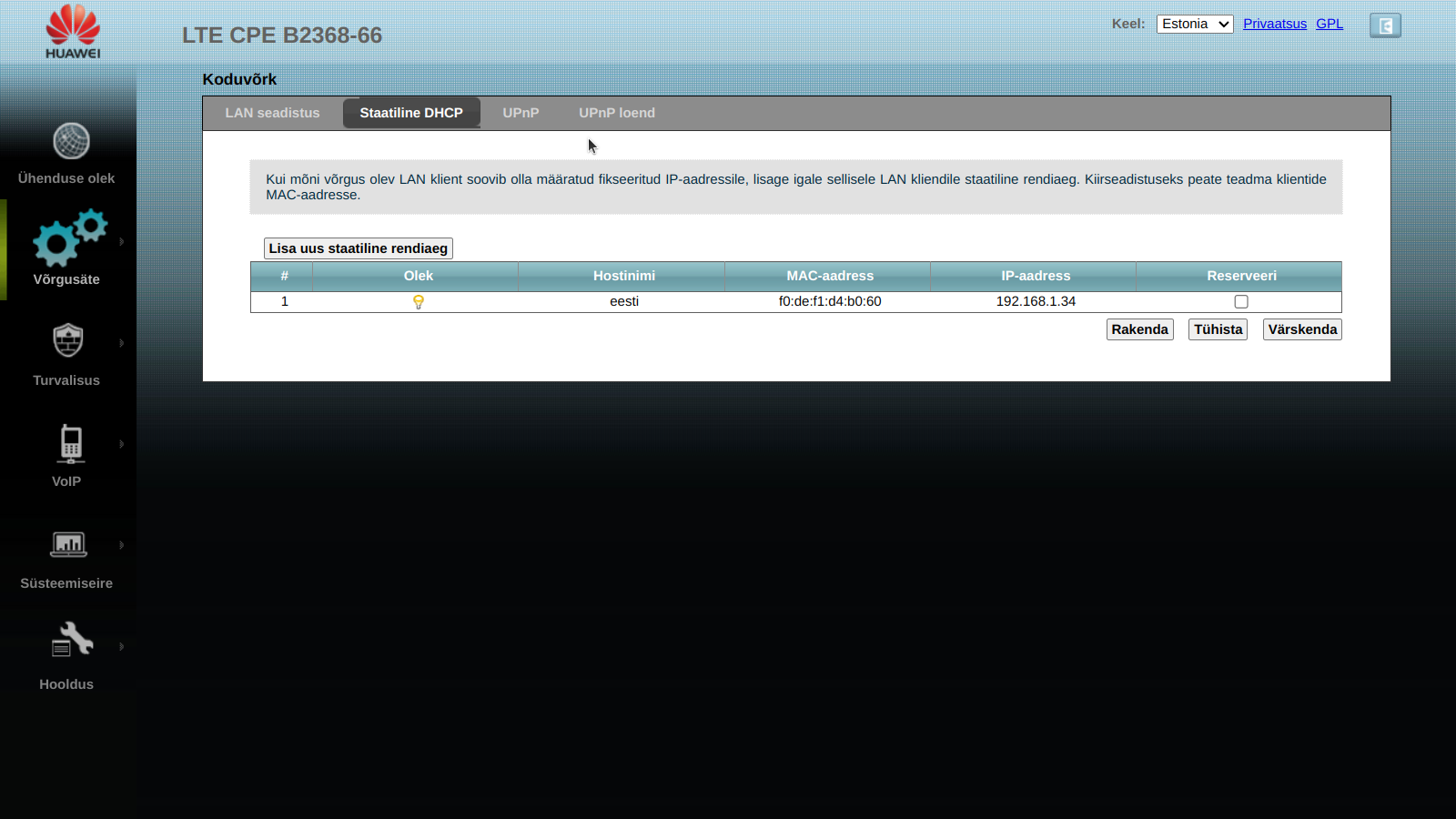Click the hostname cell eesti
This screenshot has height=819, width=1456.
point(624,301)
